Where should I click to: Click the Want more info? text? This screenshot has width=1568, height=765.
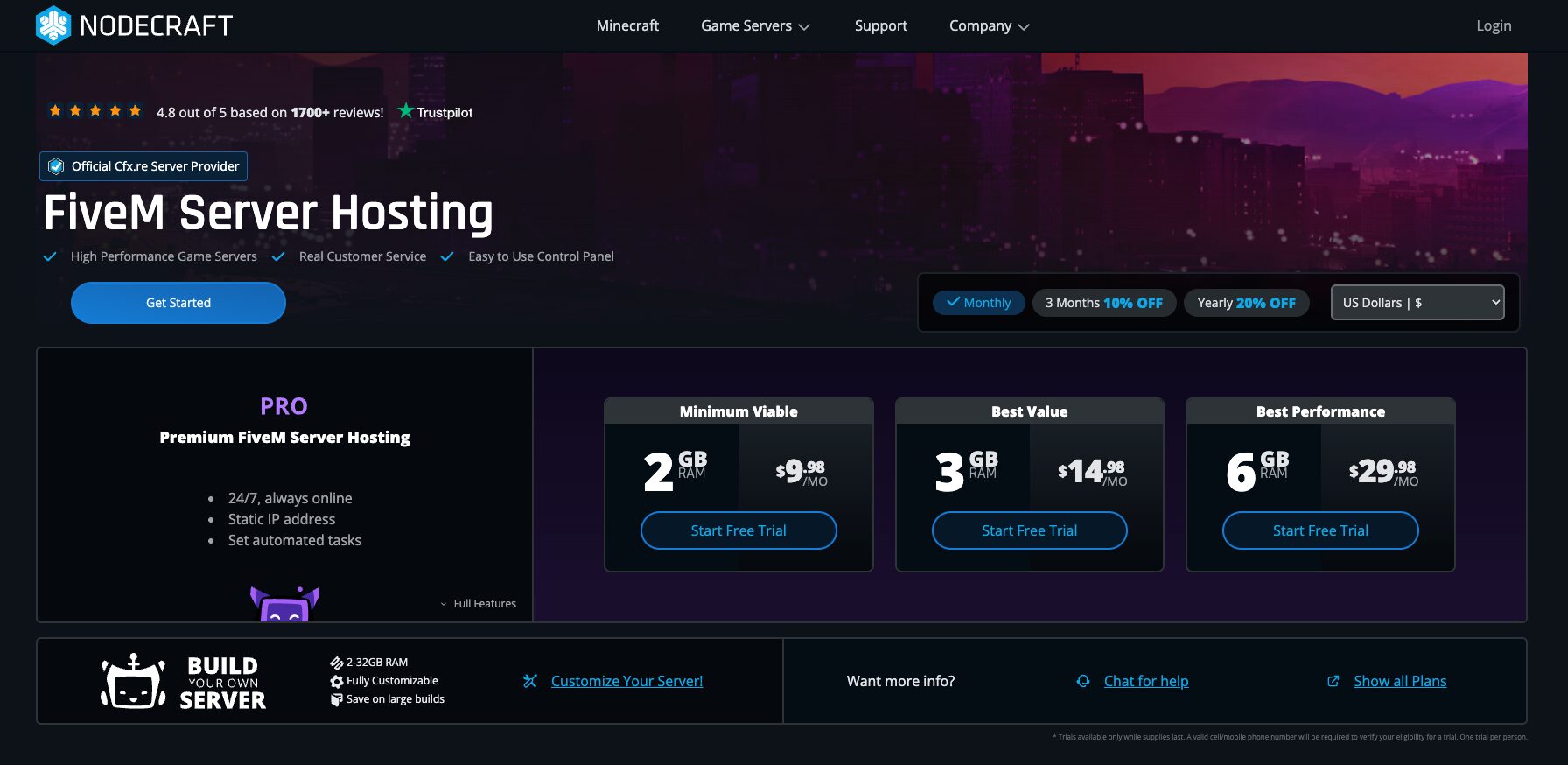pyautogui.click(x=900, y=681)
